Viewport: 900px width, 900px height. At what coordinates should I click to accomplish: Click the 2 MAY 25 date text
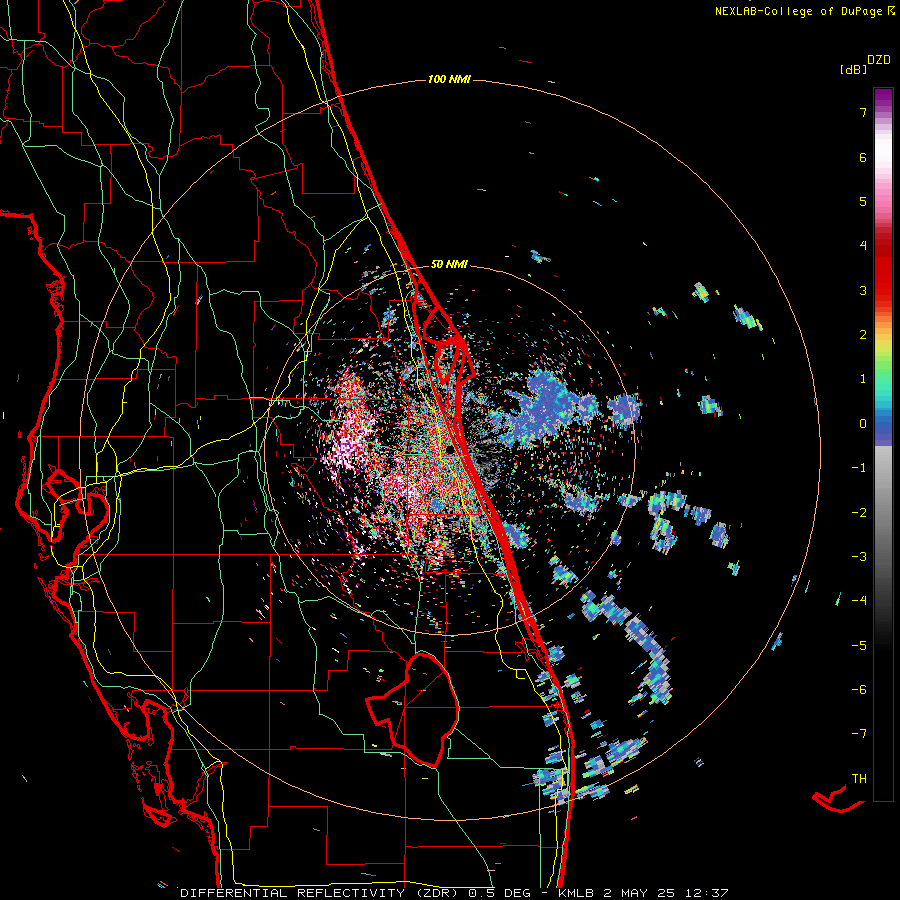pos(640,893)
